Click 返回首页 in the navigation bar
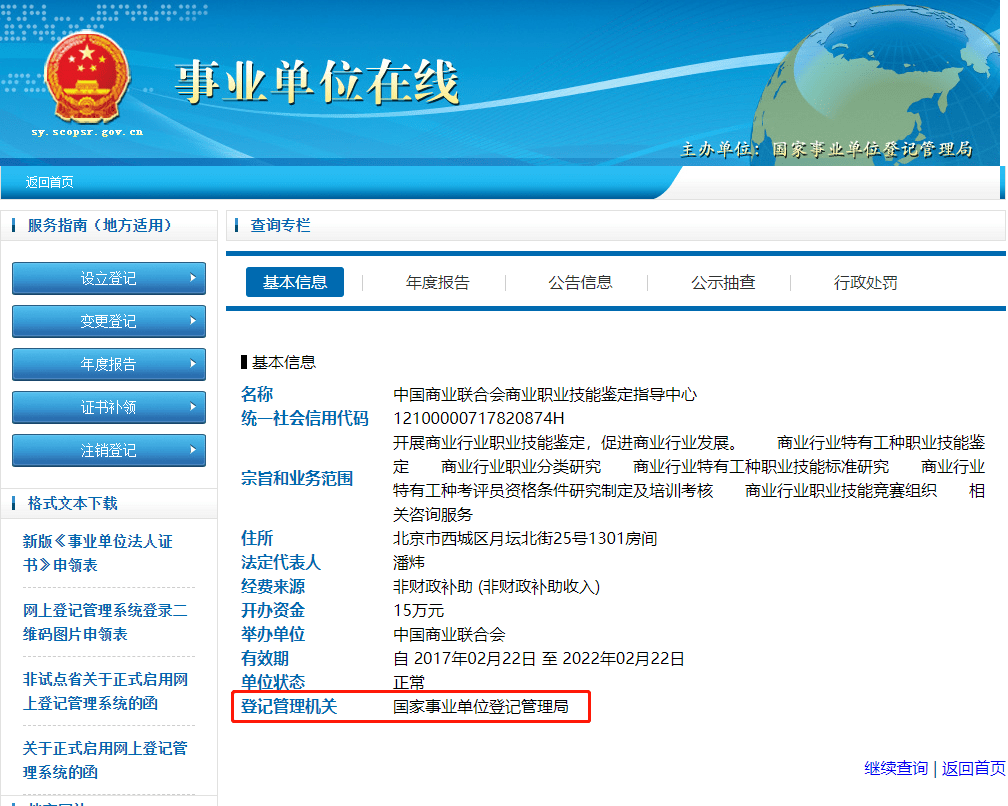1008x806 pixels. (x=50, y=183)
